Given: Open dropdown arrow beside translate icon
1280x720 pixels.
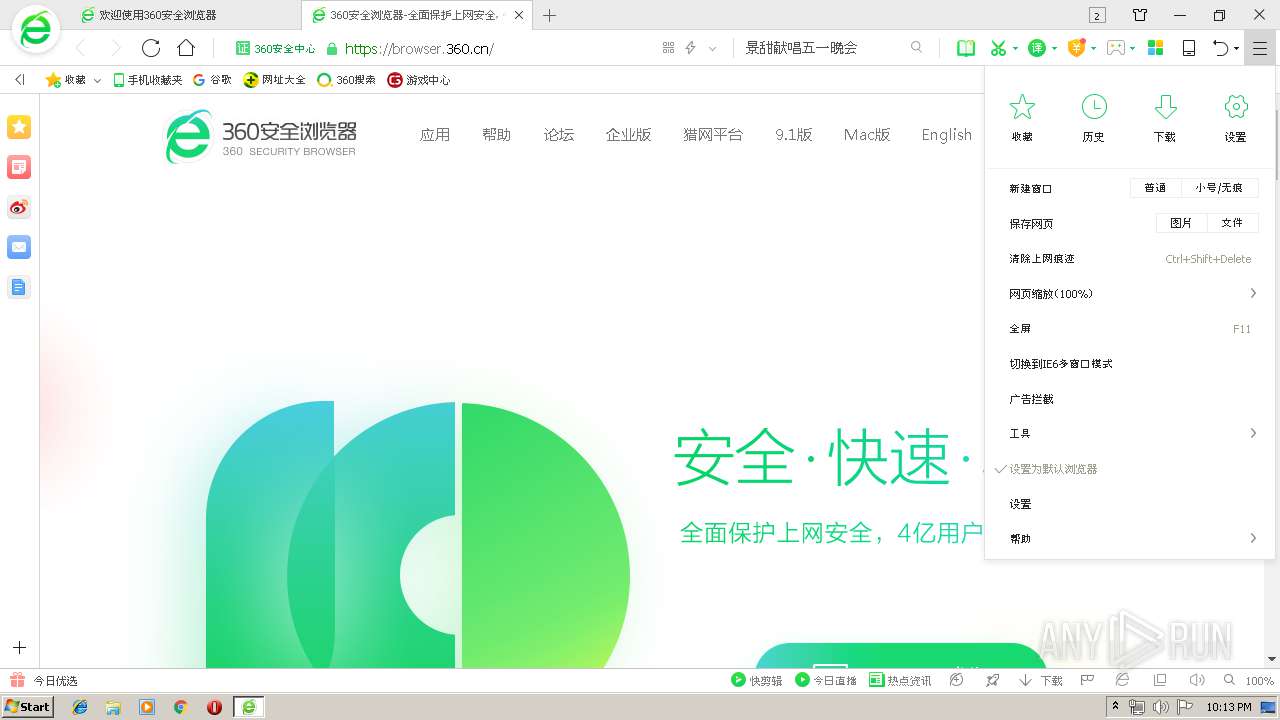Looking at the screenshot, I should pyautogui.click(x=1054, y=48).
